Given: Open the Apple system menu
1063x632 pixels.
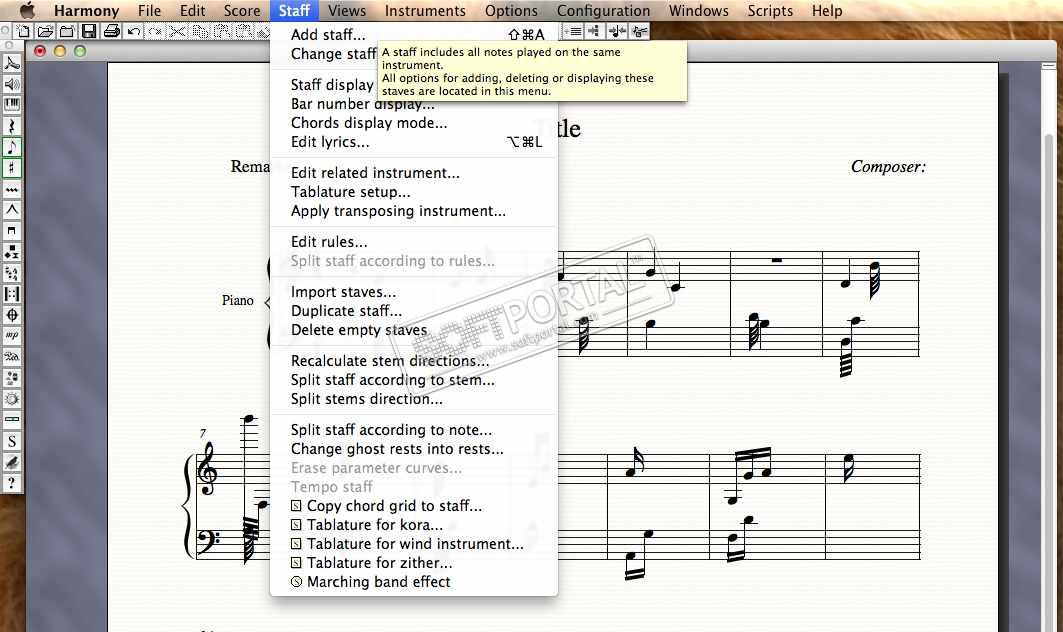Looking at the screenshot, I should tap(26, 10).
